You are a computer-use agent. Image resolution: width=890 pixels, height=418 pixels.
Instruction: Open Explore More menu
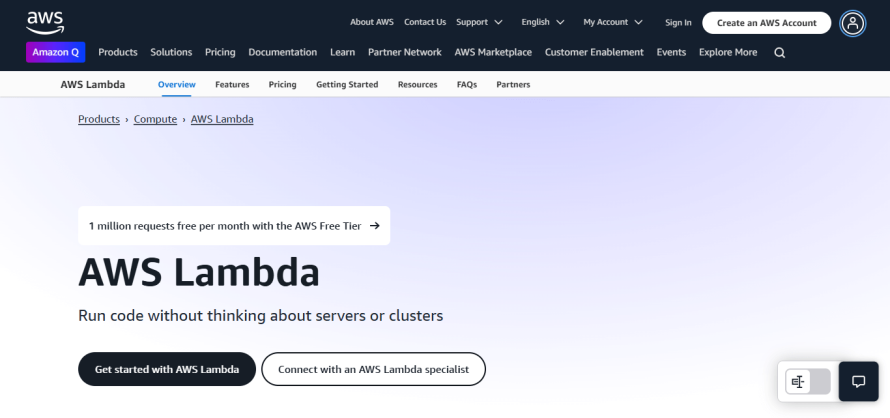[728, 52]
